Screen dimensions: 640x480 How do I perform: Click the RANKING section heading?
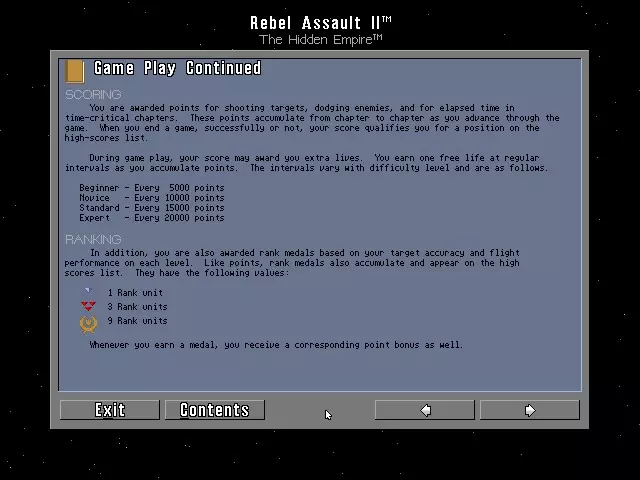click(93, 239)
